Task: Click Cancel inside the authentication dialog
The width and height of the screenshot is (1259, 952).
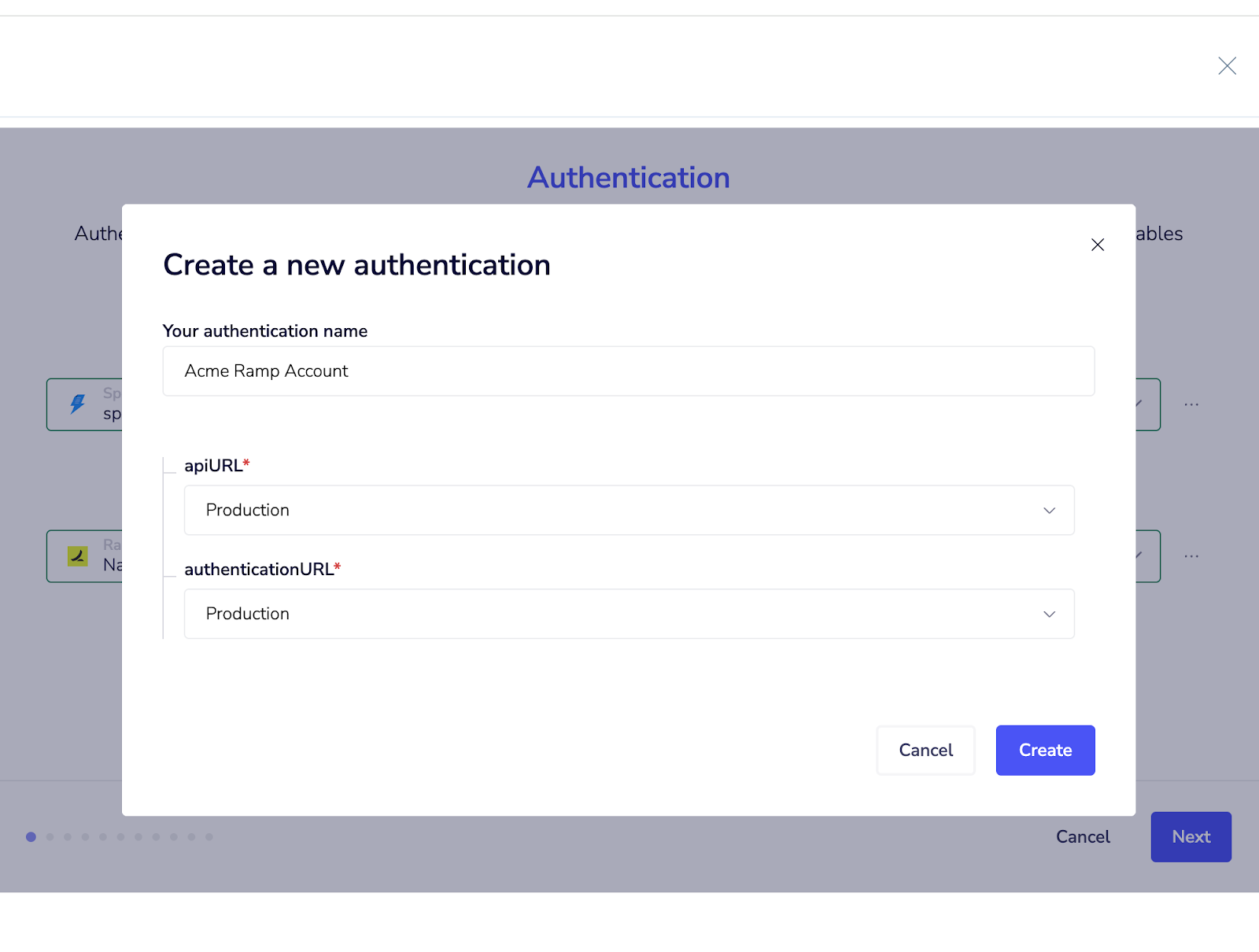Action: point(925,751)
